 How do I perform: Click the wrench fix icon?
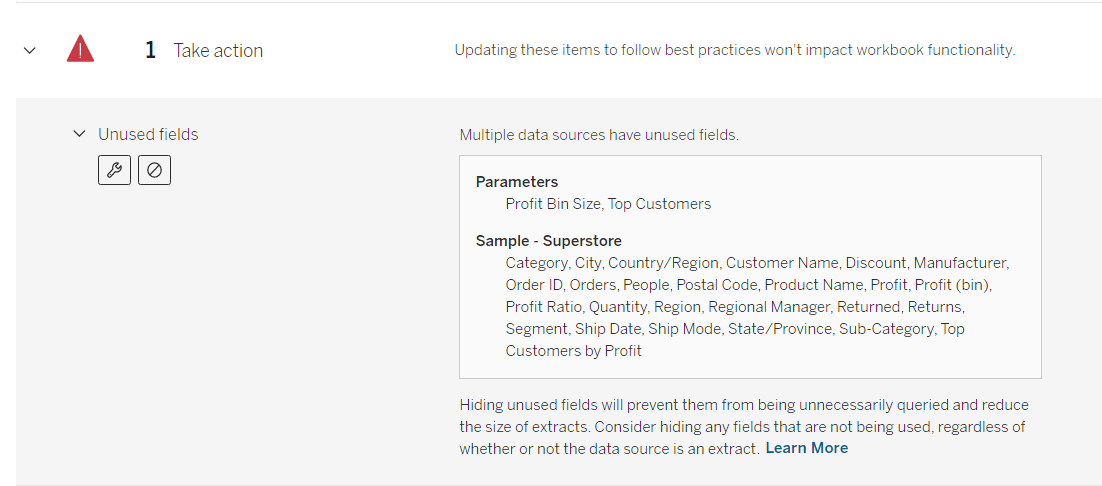coord(114,170)
